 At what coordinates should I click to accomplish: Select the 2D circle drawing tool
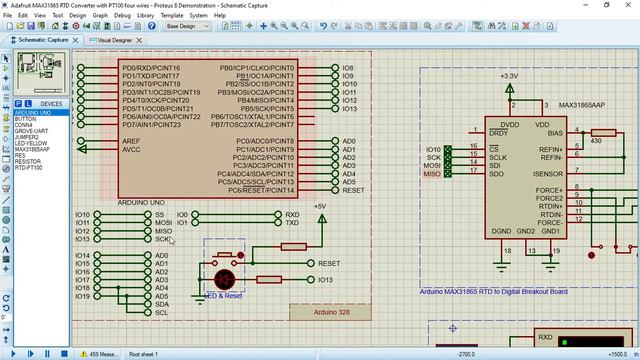point(6,220)
